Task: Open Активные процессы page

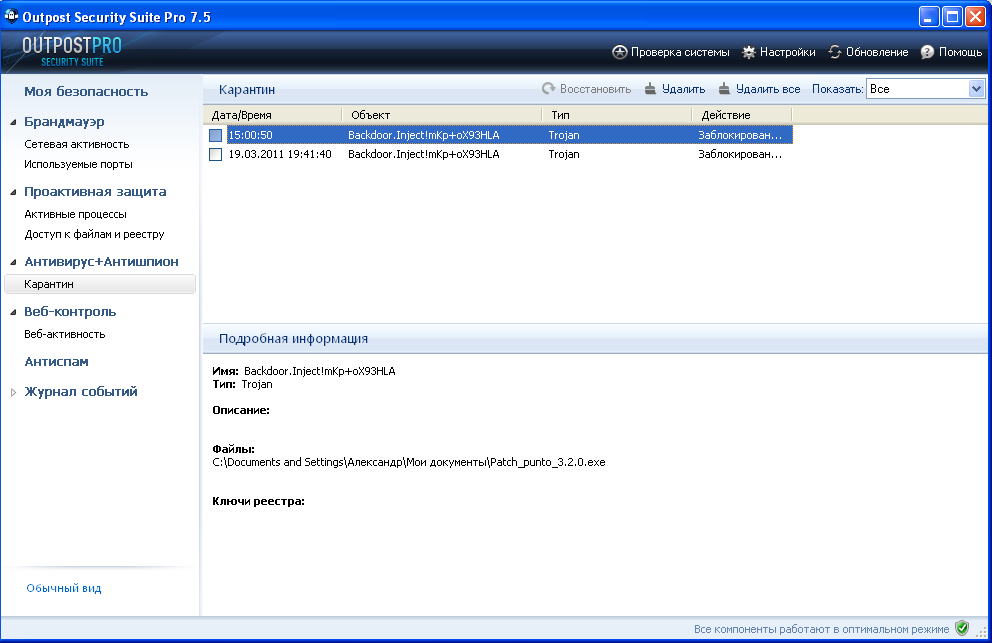Action: click(x=75, y=215)
